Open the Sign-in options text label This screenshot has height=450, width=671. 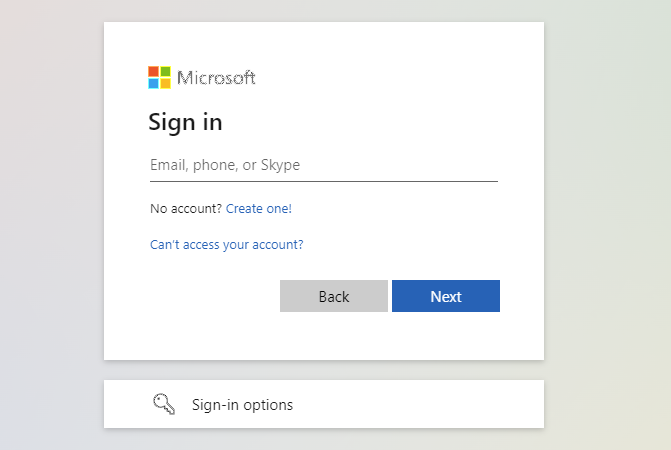pyautogui.click(x=242, y=405)
